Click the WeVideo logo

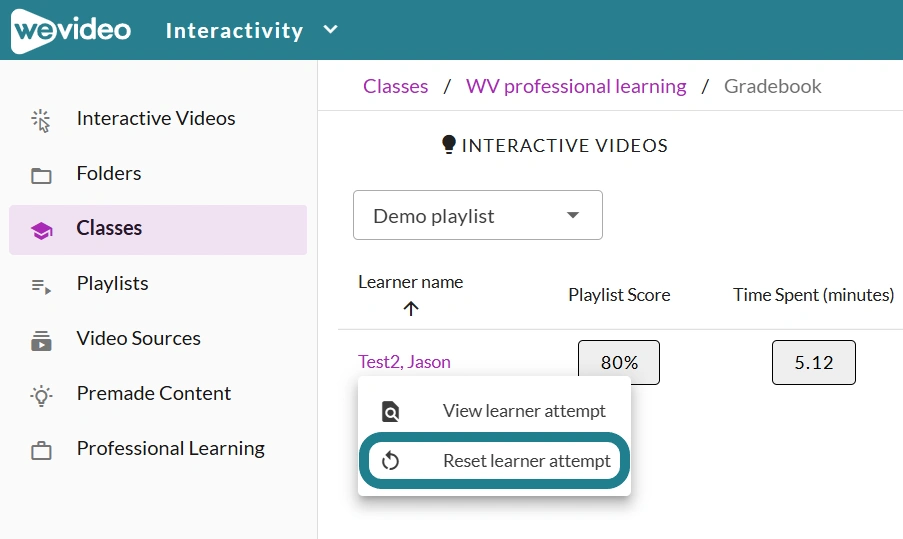click(71, 31)
